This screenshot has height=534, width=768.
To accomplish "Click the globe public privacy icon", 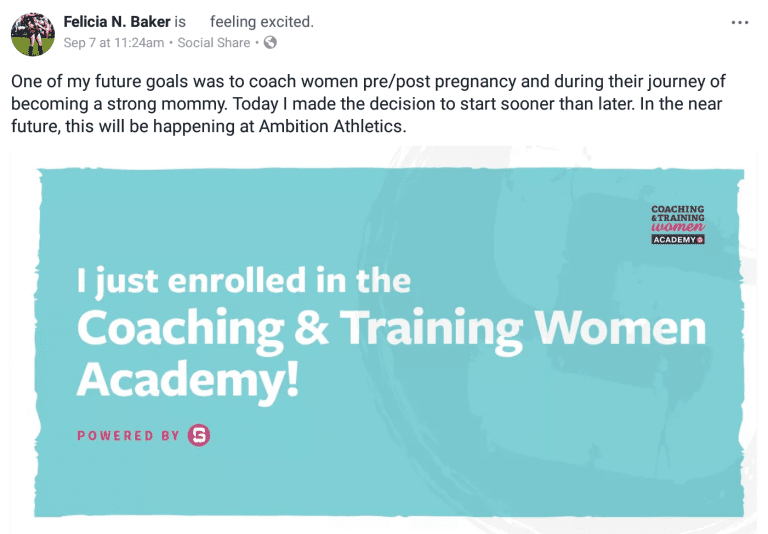I will coord(270,43).
